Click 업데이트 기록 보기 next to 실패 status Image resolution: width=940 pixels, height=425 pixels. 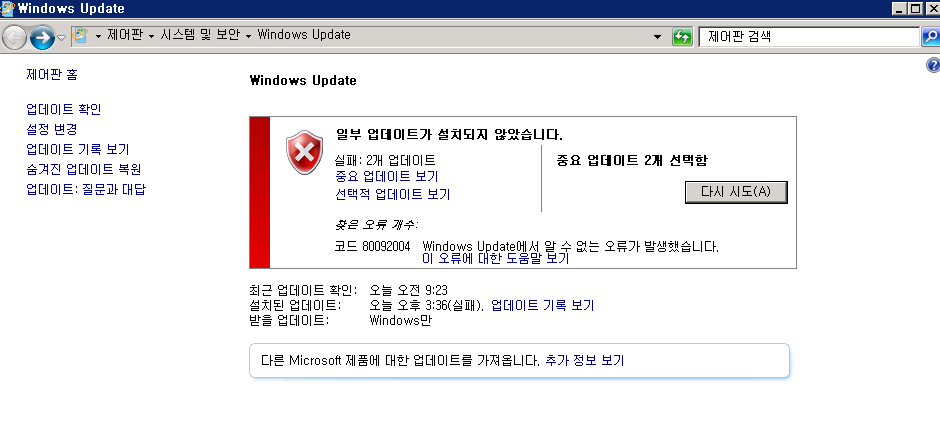click(543, 305)
